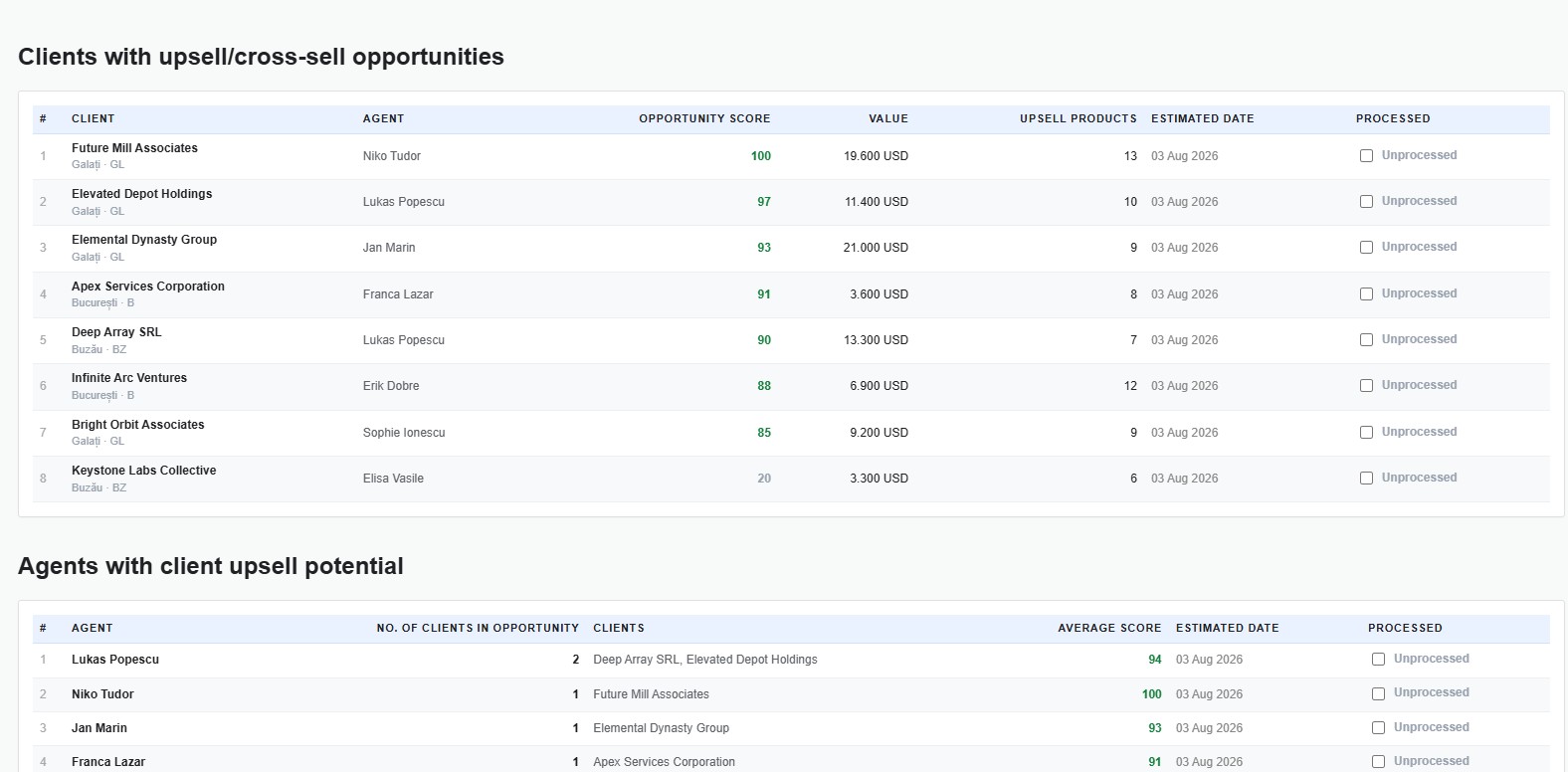Click Niko Tudor in the agents table
Viewport: 1568px width, 772px height.
102,694
